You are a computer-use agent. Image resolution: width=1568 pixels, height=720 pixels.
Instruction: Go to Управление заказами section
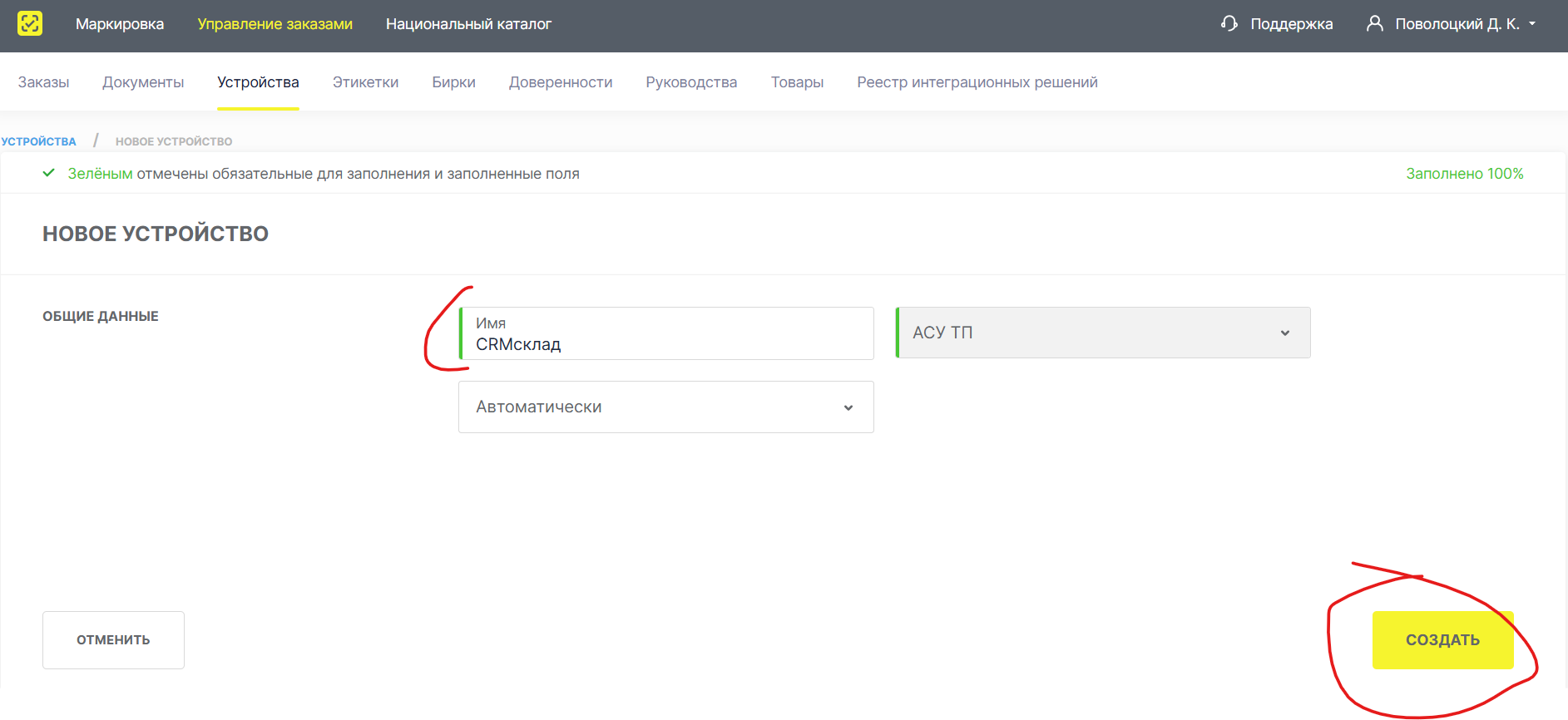[275, 24]
